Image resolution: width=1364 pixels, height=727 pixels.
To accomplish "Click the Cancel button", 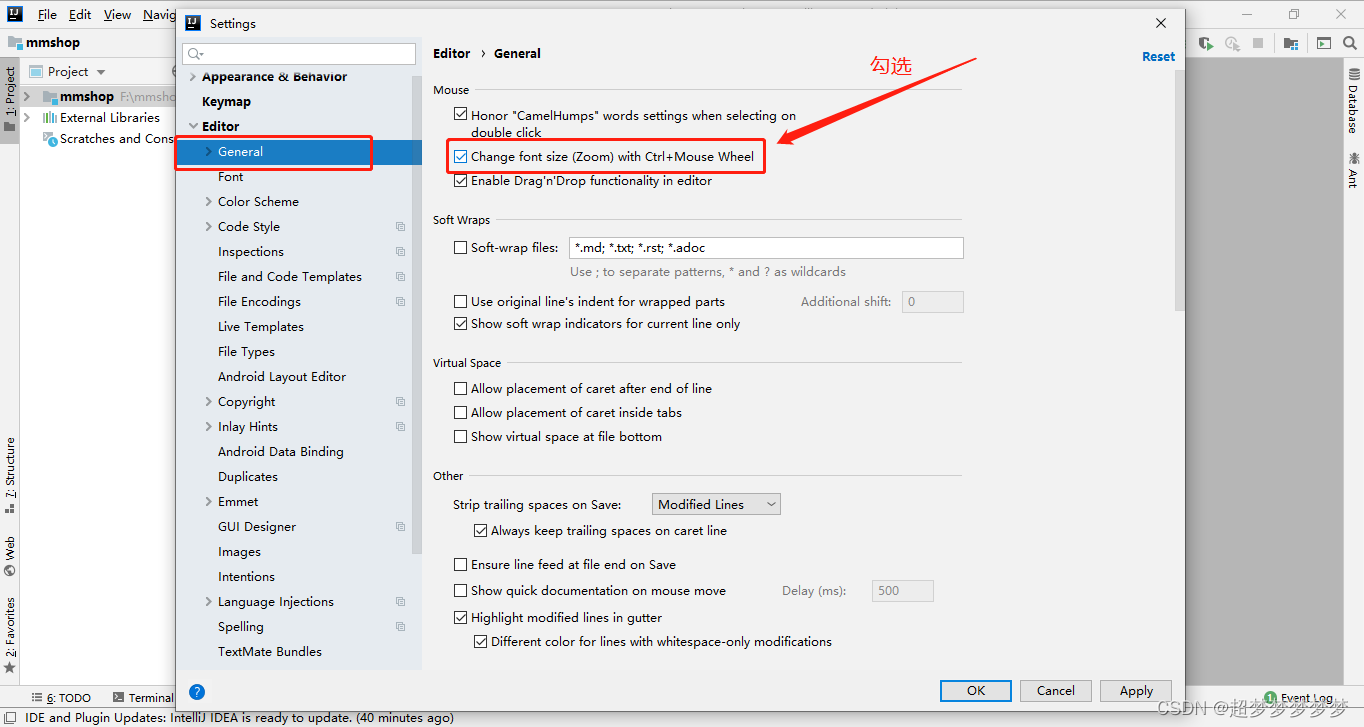I will (1056, 690).
